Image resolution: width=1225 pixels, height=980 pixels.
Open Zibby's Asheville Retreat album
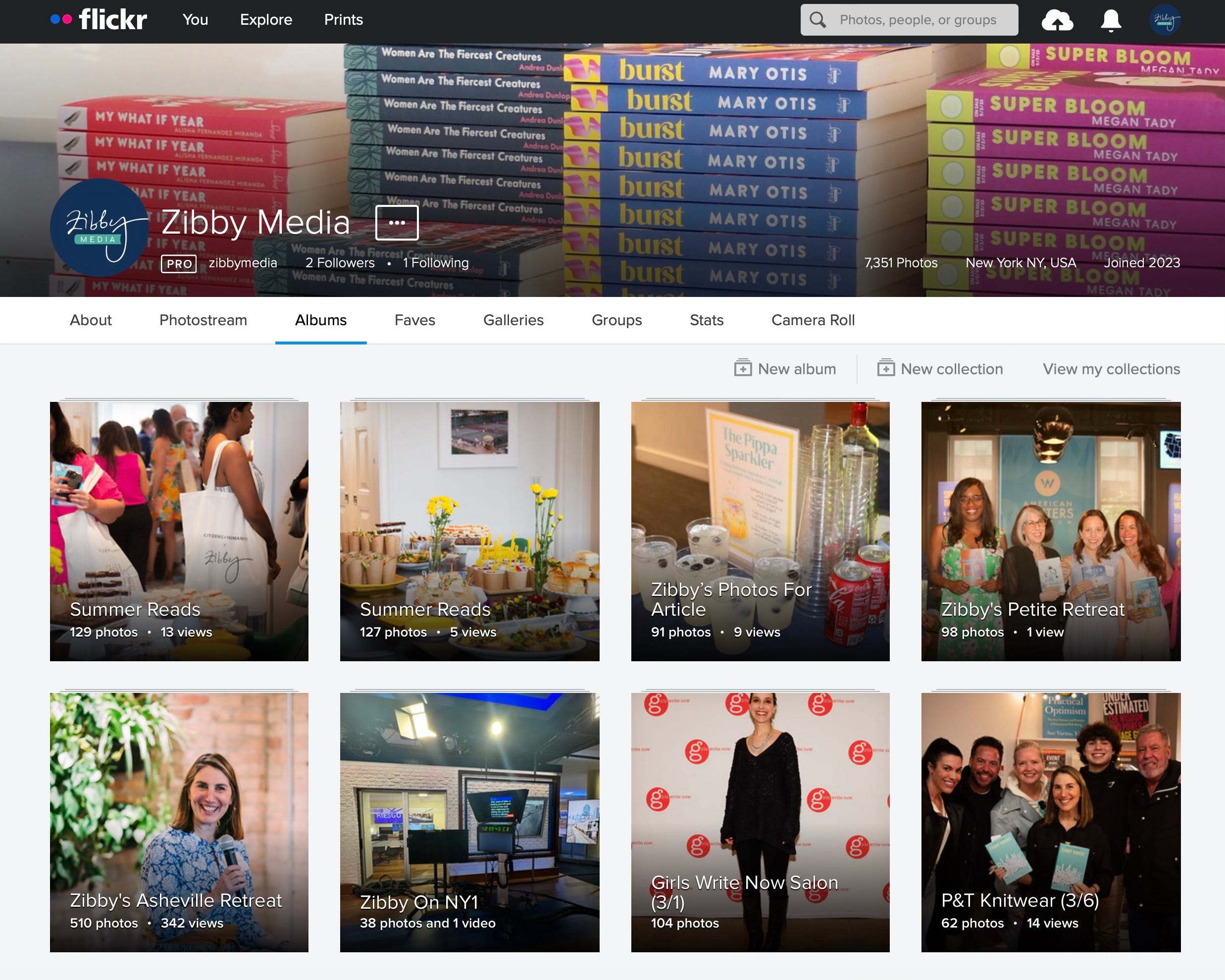pyautogui.click(x=179, y=822)
